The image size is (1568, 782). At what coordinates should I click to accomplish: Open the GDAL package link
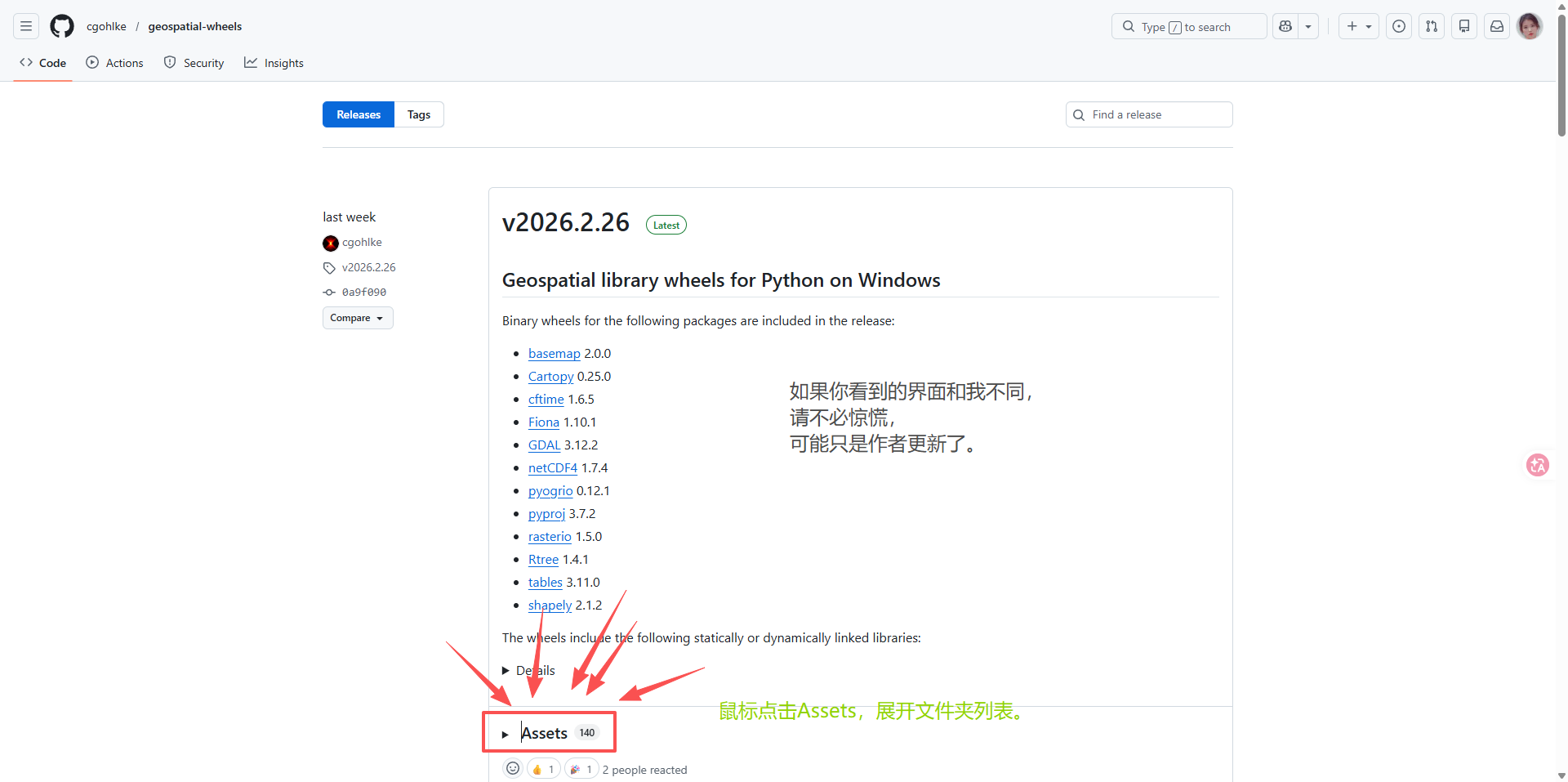coord(545,445)
